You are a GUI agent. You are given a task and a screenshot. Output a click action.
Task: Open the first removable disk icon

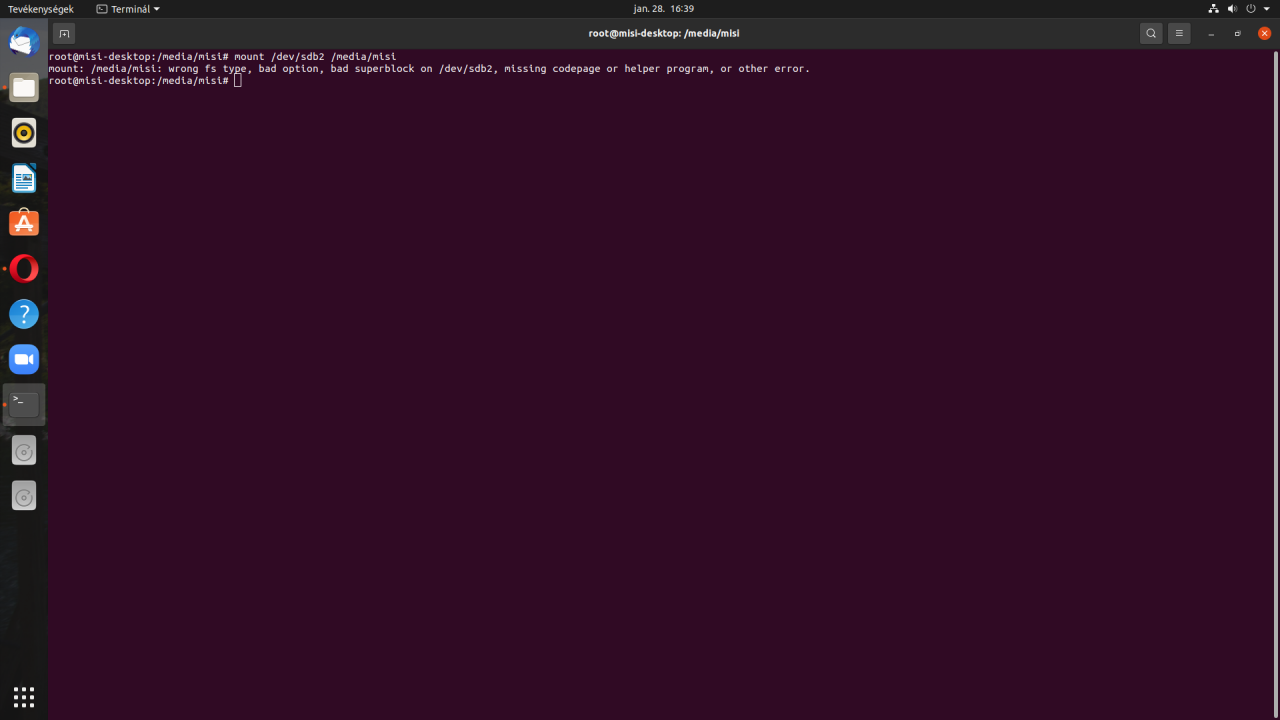point(24,451)
